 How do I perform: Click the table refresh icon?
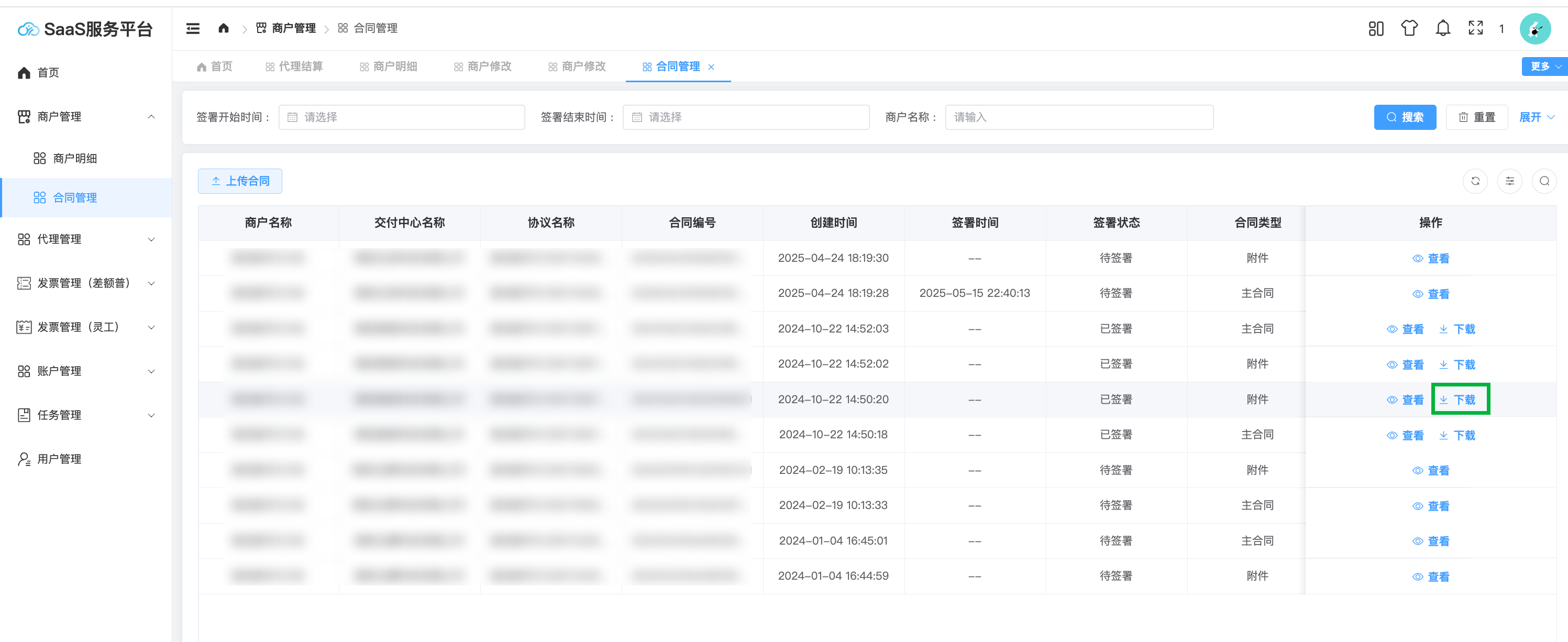coord(1475,181)
